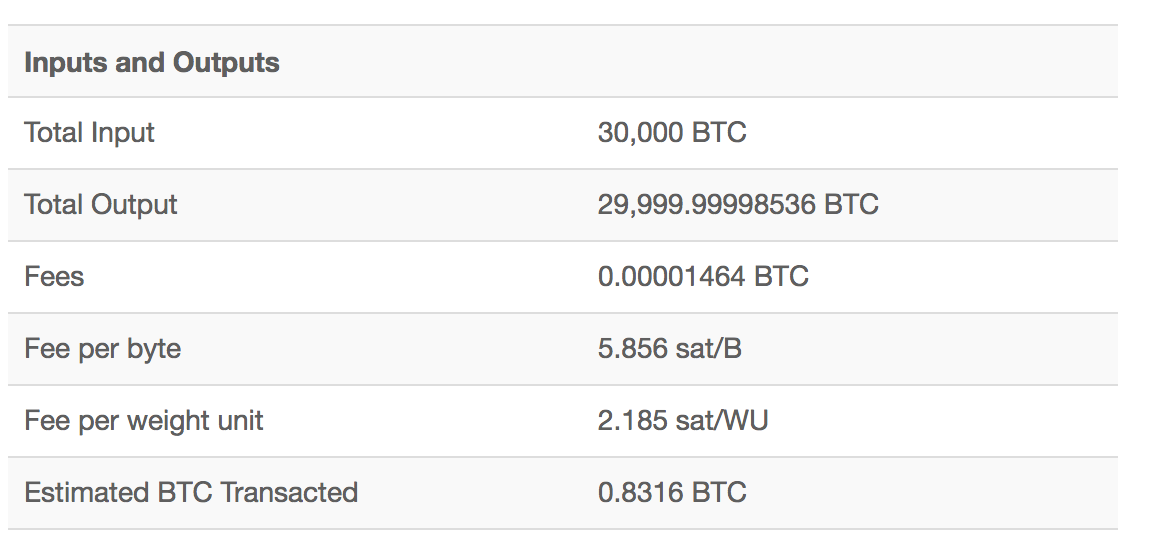The width and height of the screenshot is (1158, 538).
Task: Click the word Outputs in the header
Action: (x=226, y=62)
